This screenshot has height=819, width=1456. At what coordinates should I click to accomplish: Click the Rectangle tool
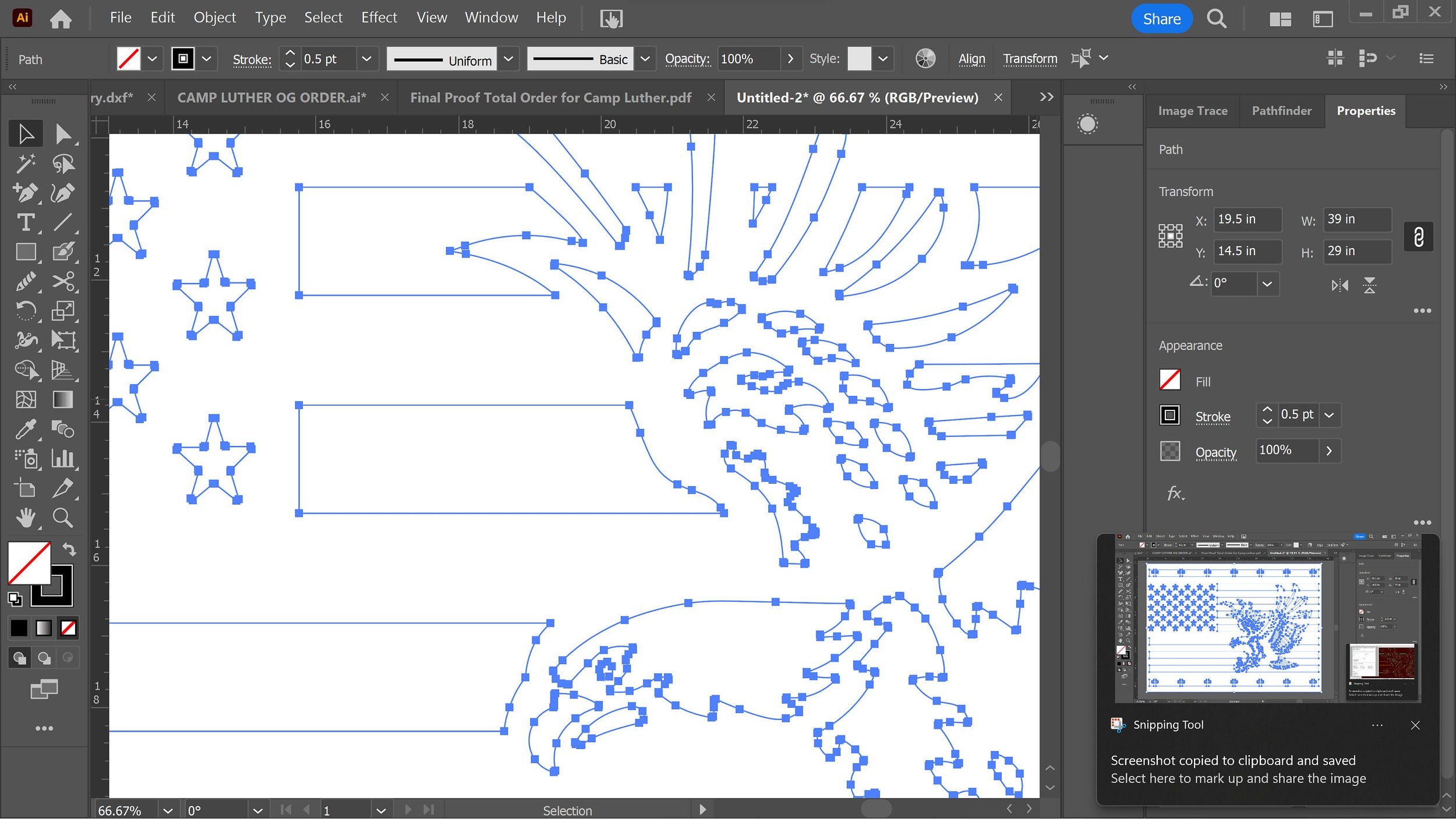pos(26,252)
